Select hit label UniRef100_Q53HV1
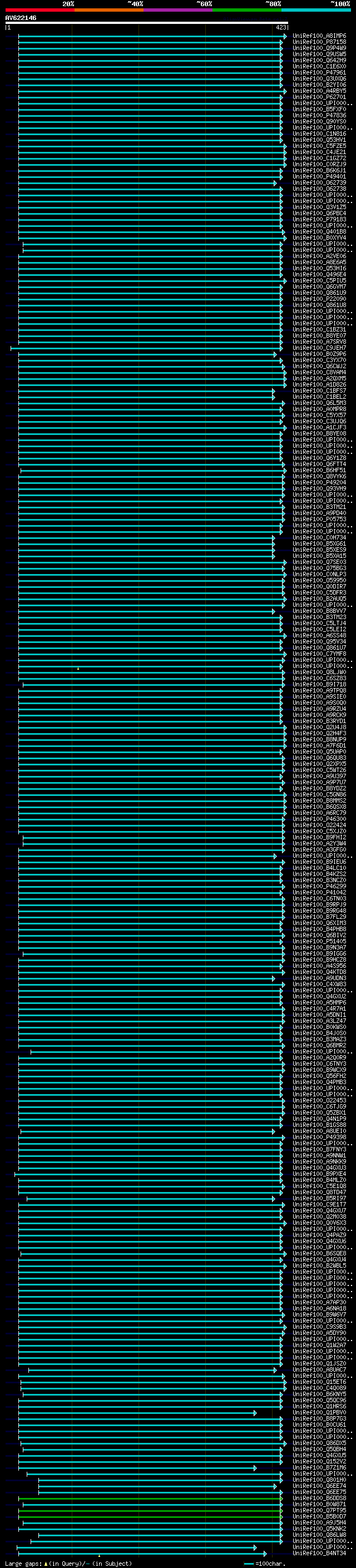 tap(319, 140)
